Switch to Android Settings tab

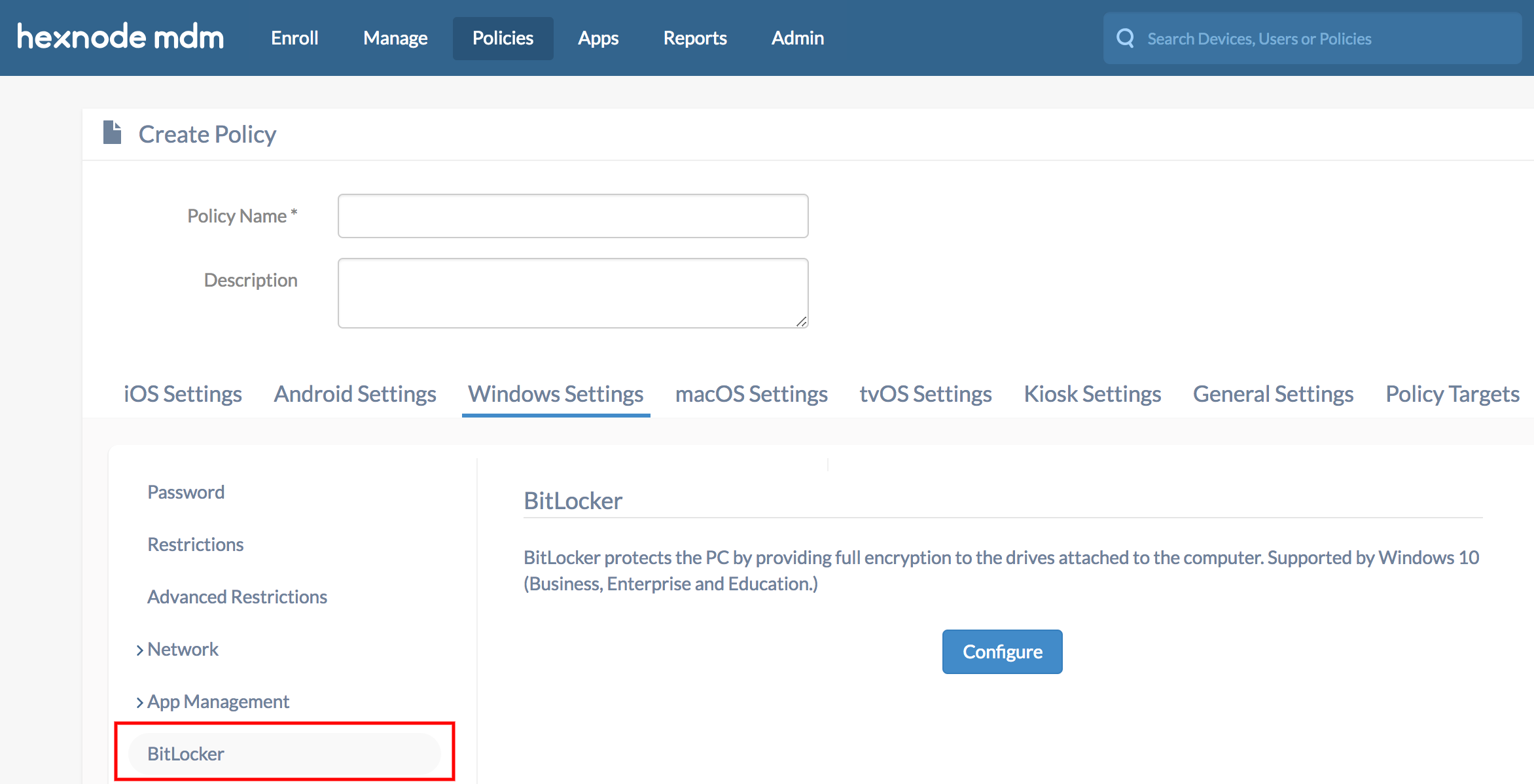[x=355, y=394]
